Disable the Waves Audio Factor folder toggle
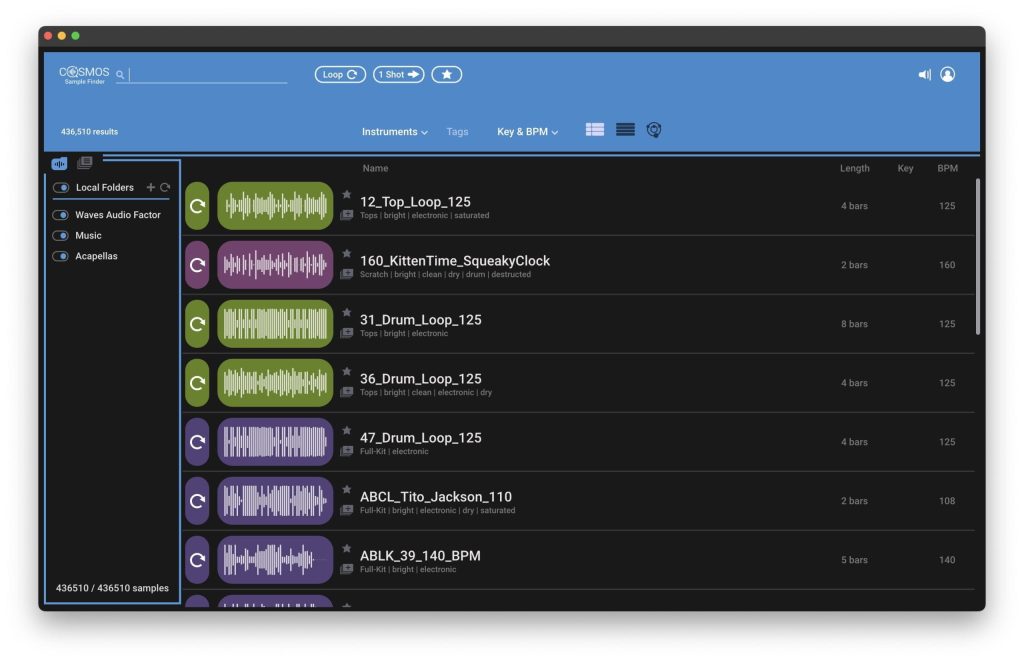Image resolution: width=1024 pixels, height=662 pixels. click(x=61, y=215)
